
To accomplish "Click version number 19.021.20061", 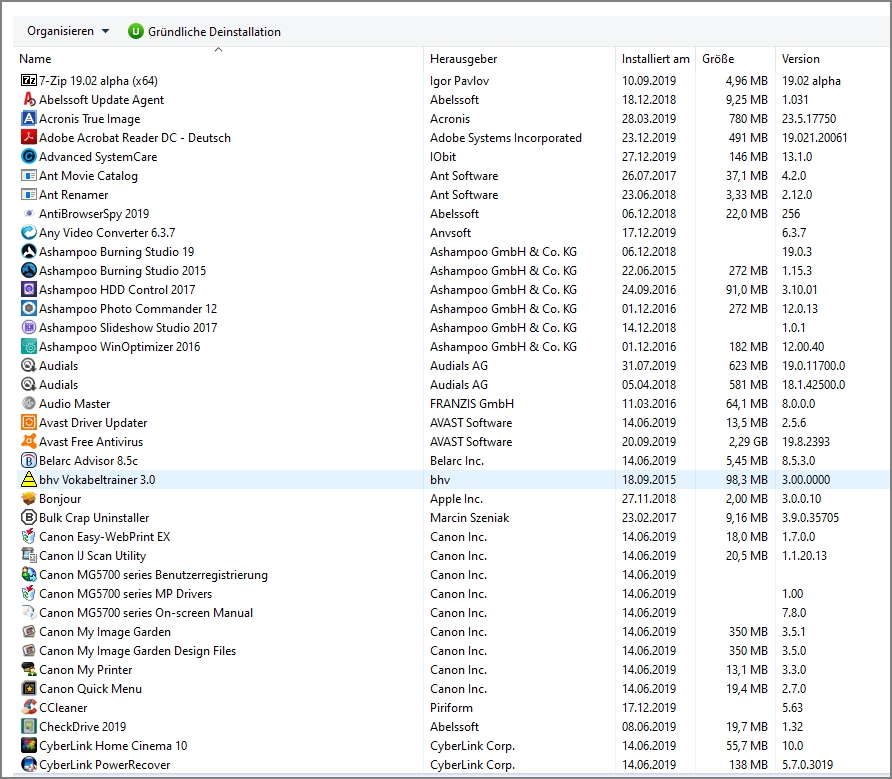I will click(814, 138).
